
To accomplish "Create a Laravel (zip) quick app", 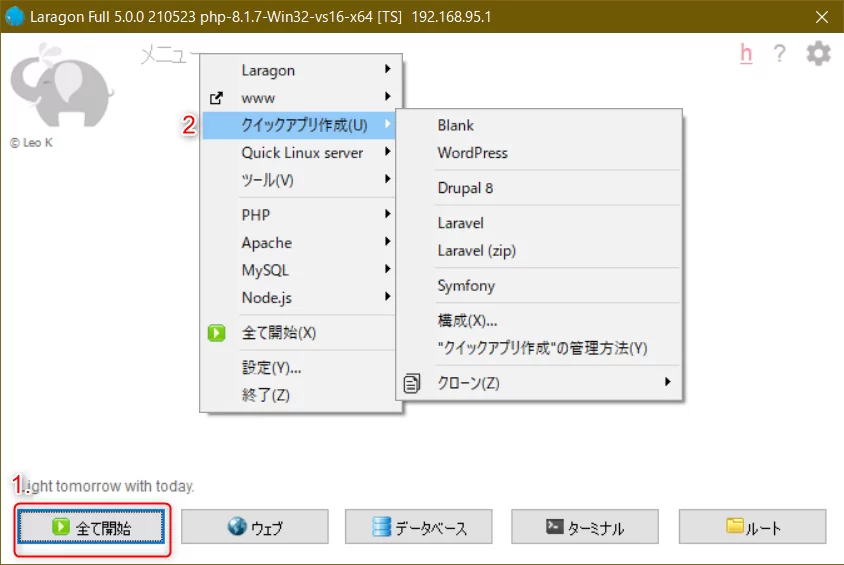I will coord(539,250).
